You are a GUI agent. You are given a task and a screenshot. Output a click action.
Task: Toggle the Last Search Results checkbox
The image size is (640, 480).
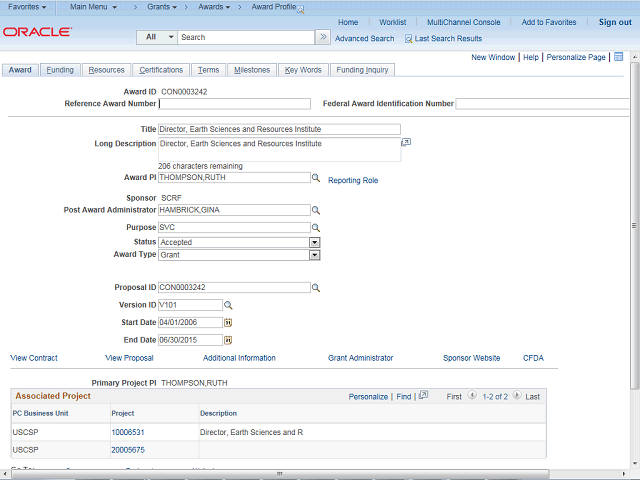409,38
